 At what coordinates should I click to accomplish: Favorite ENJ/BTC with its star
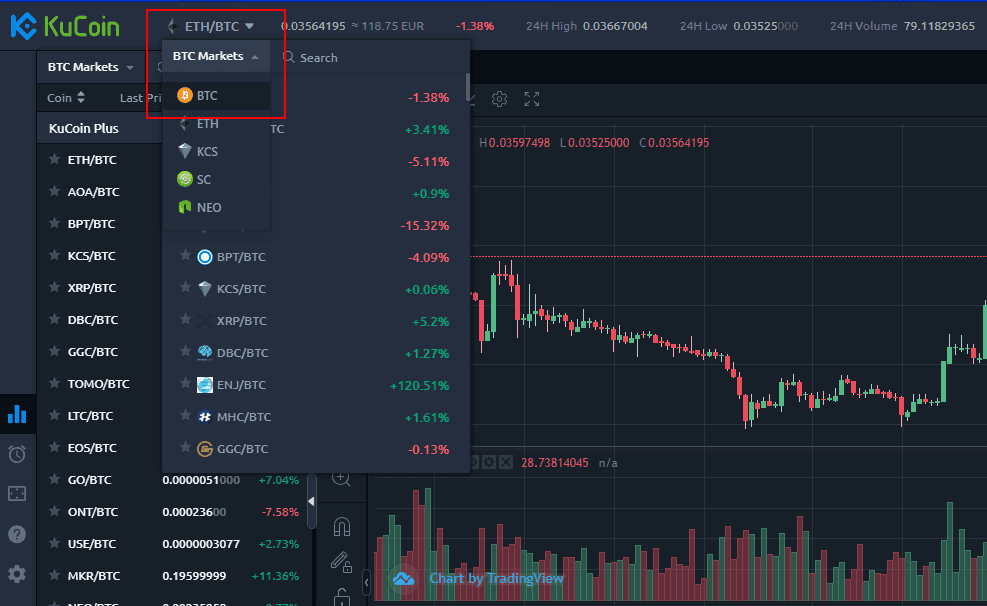click(184, 384)
